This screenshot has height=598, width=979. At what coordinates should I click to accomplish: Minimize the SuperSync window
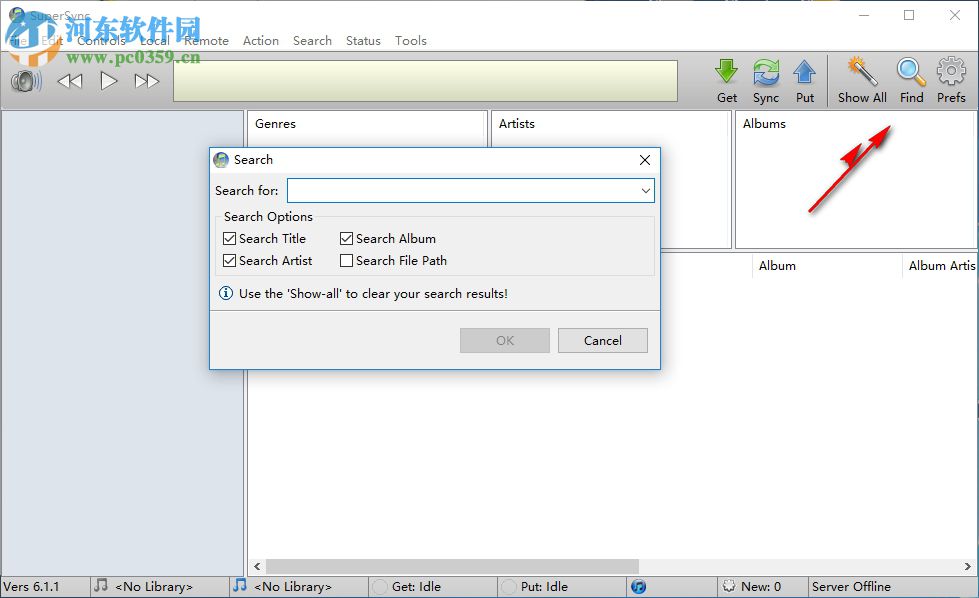[864, 15]
